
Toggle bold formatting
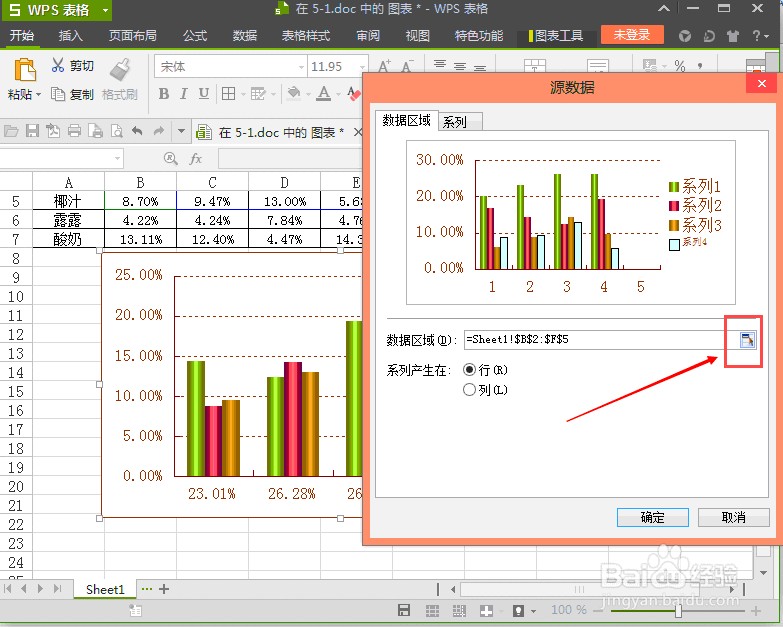click(x=163, y=93)
